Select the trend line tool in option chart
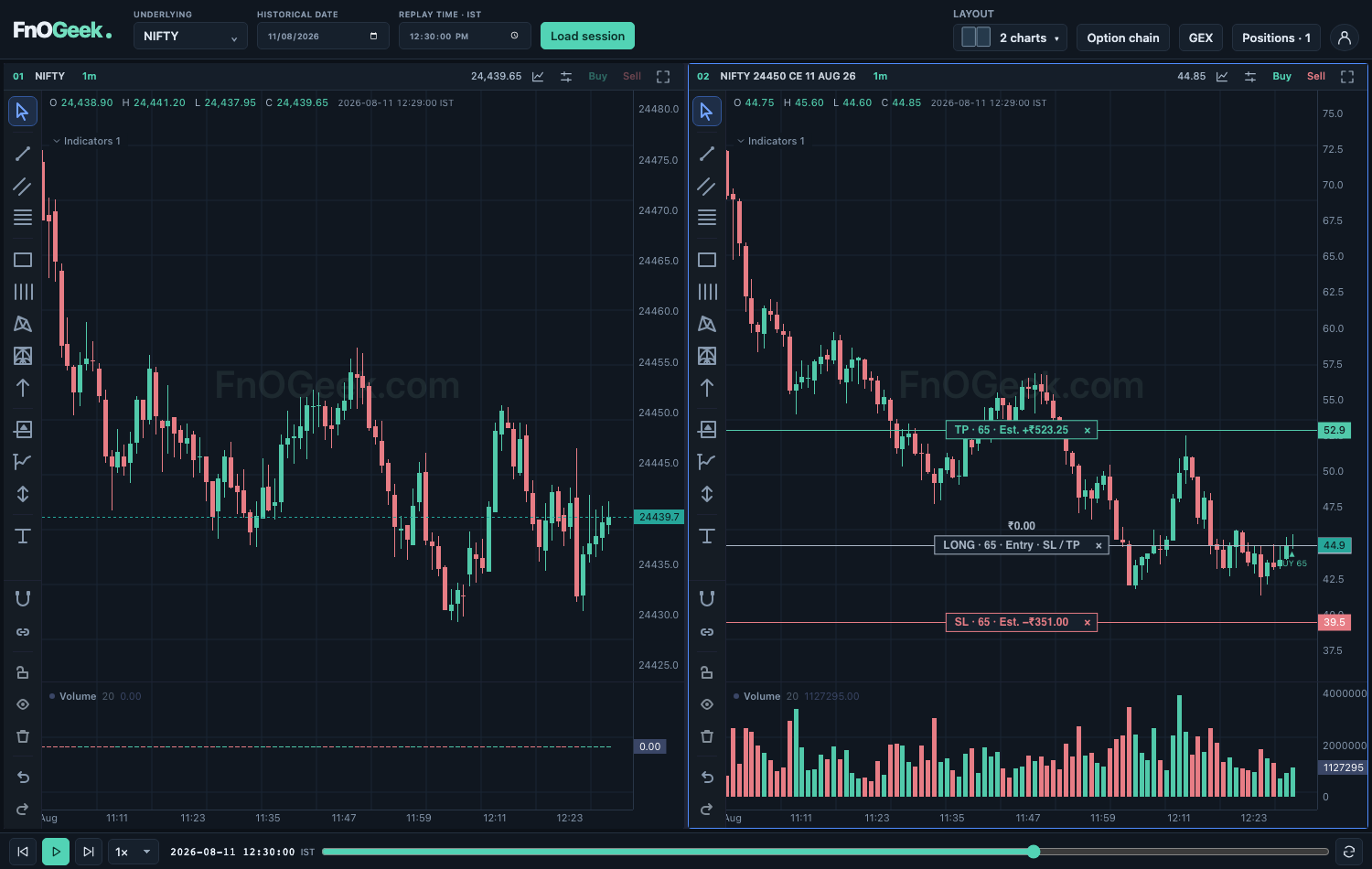The height and width of the screenshot is (869, 1372). pos(707,154)
